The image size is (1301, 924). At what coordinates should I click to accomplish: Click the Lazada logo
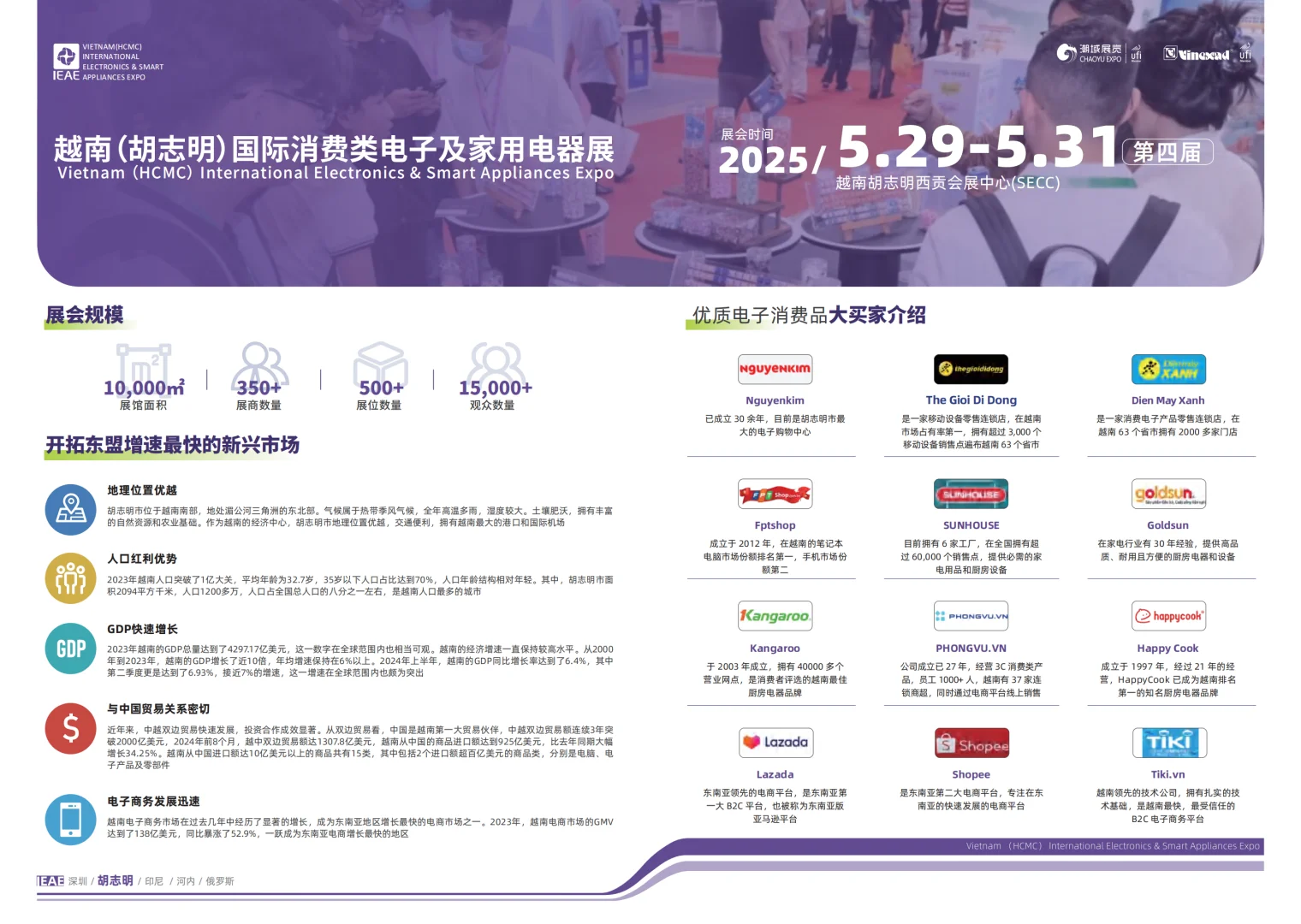775,743
